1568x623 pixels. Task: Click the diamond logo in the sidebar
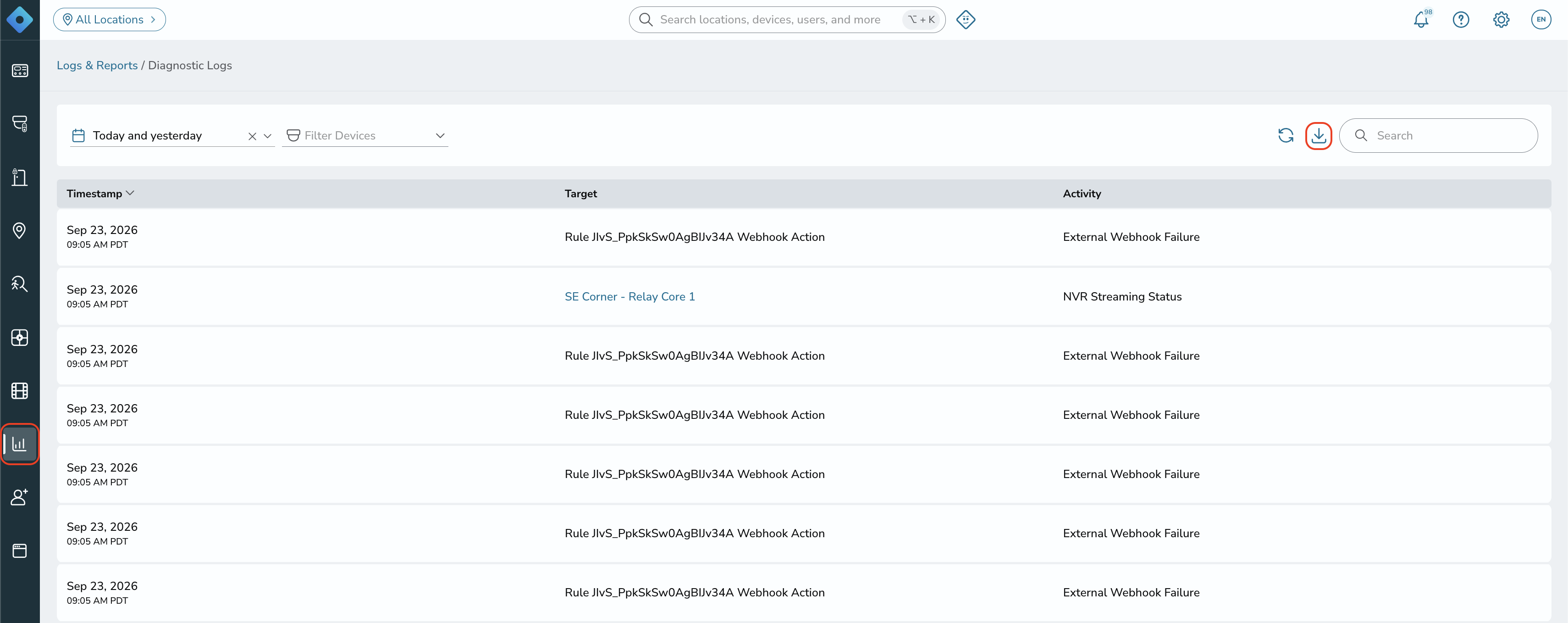pyautogui.click(x=19, y=19)
